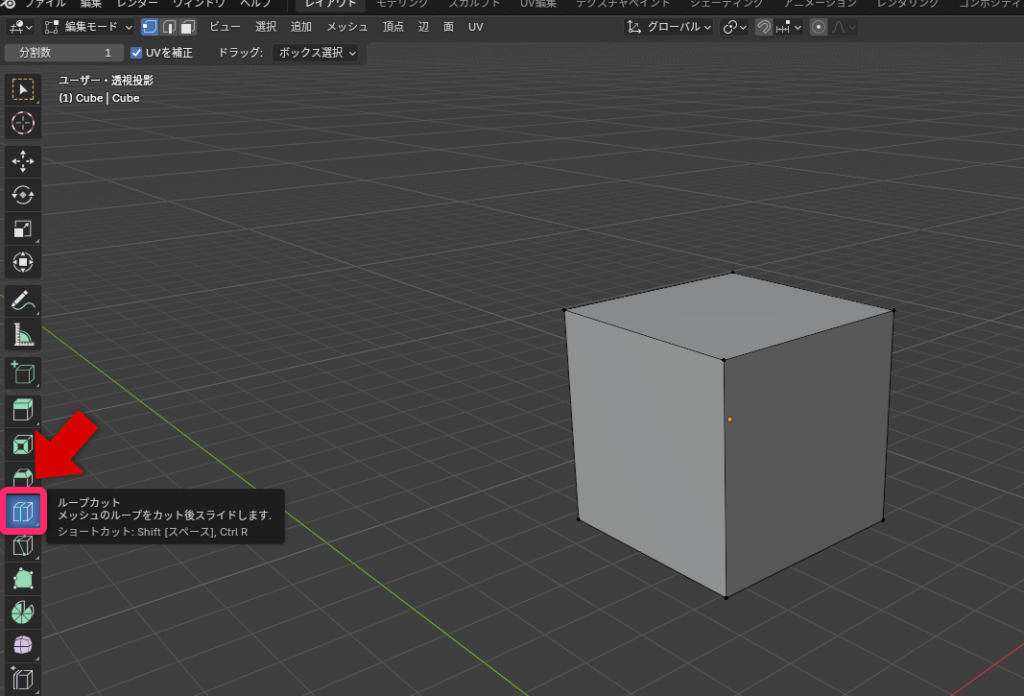The width and height of the screenshot is (1024, 696).
Task: Select the Knife tool
Action: (x=23, y=546)
